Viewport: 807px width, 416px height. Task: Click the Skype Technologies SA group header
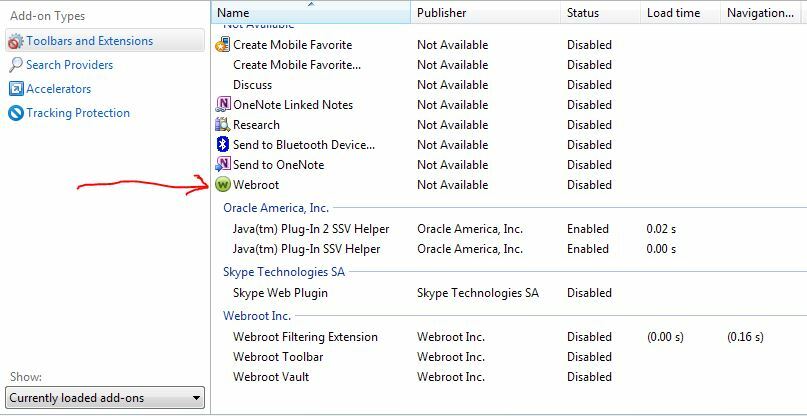click(x=284, y=272)
